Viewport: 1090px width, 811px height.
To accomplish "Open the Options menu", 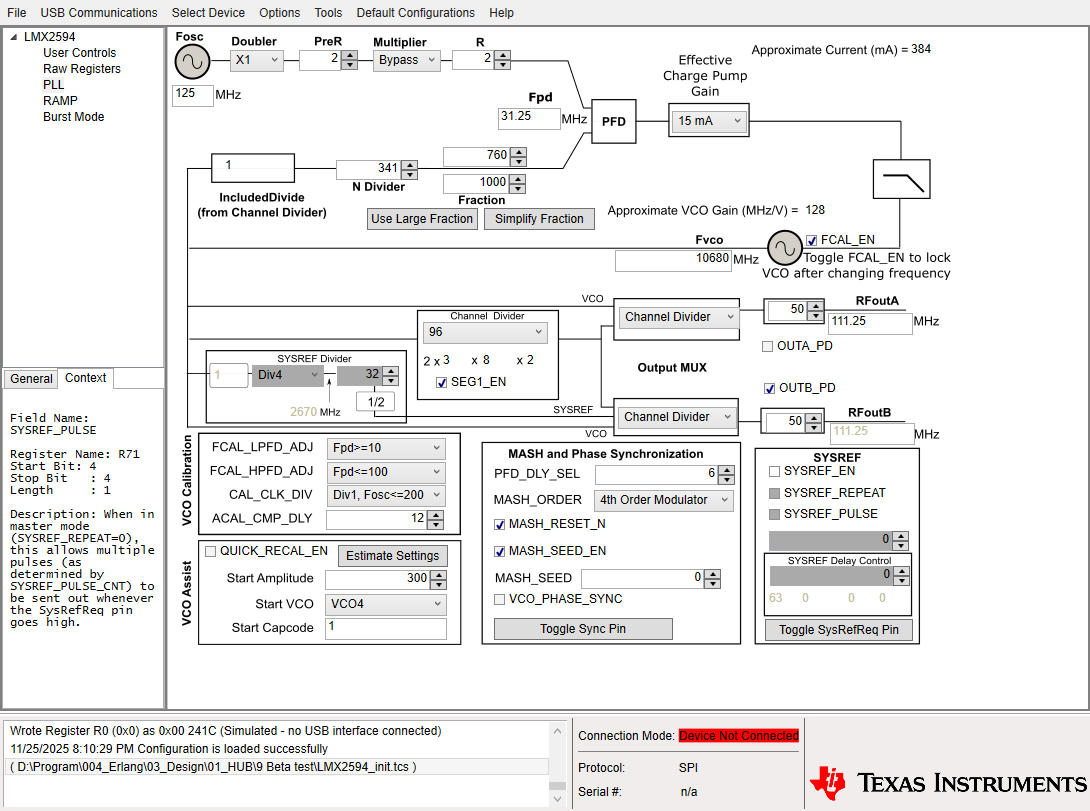I will click(279, 13).
